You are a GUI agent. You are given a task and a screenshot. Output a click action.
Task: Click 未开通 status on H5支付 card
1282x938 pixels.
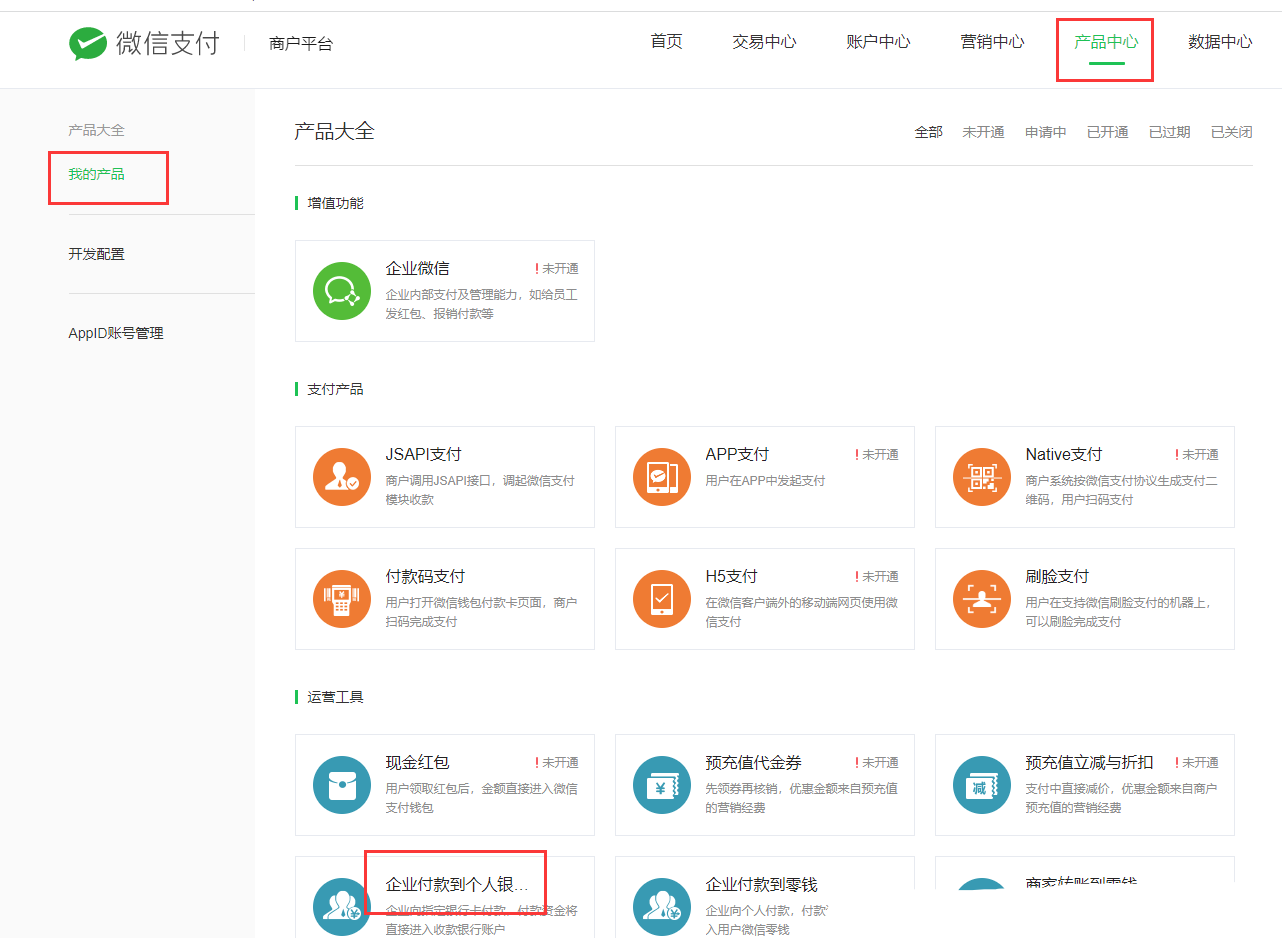[x=877, y=577]
